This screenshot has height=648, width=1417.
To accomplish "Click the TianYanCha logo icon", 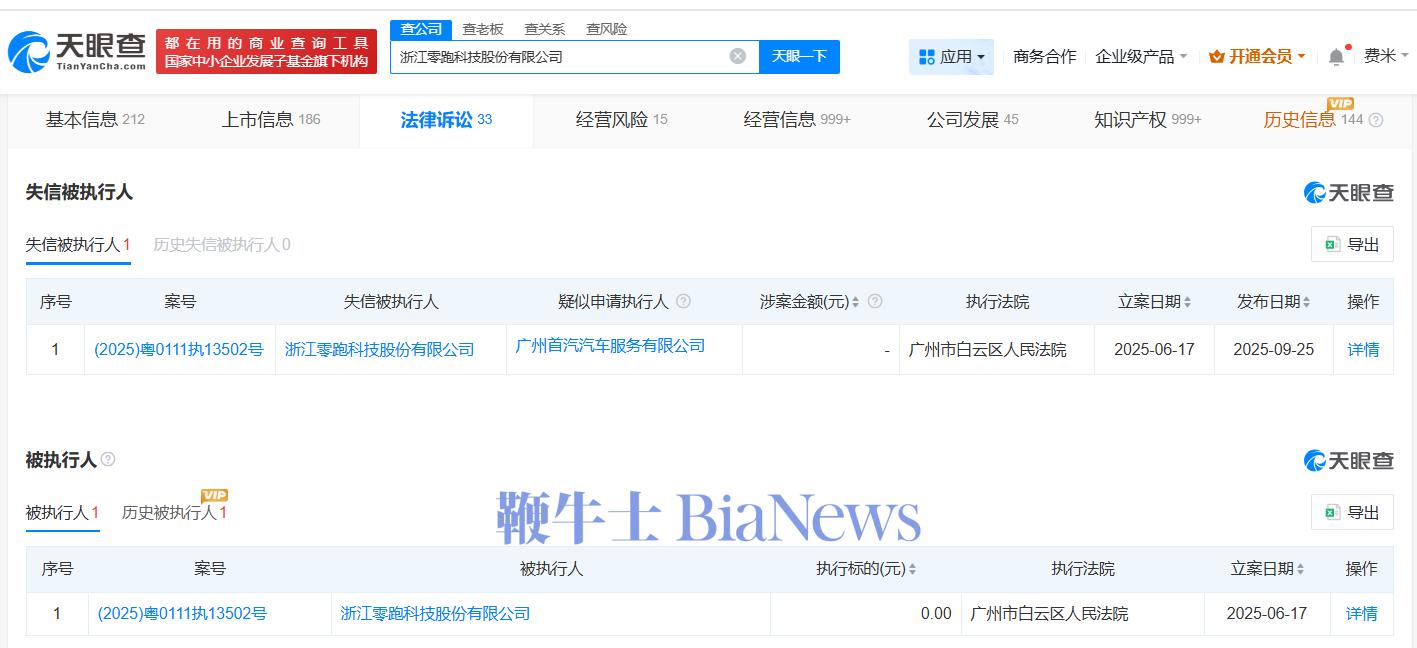I will (x=28, y=51).
